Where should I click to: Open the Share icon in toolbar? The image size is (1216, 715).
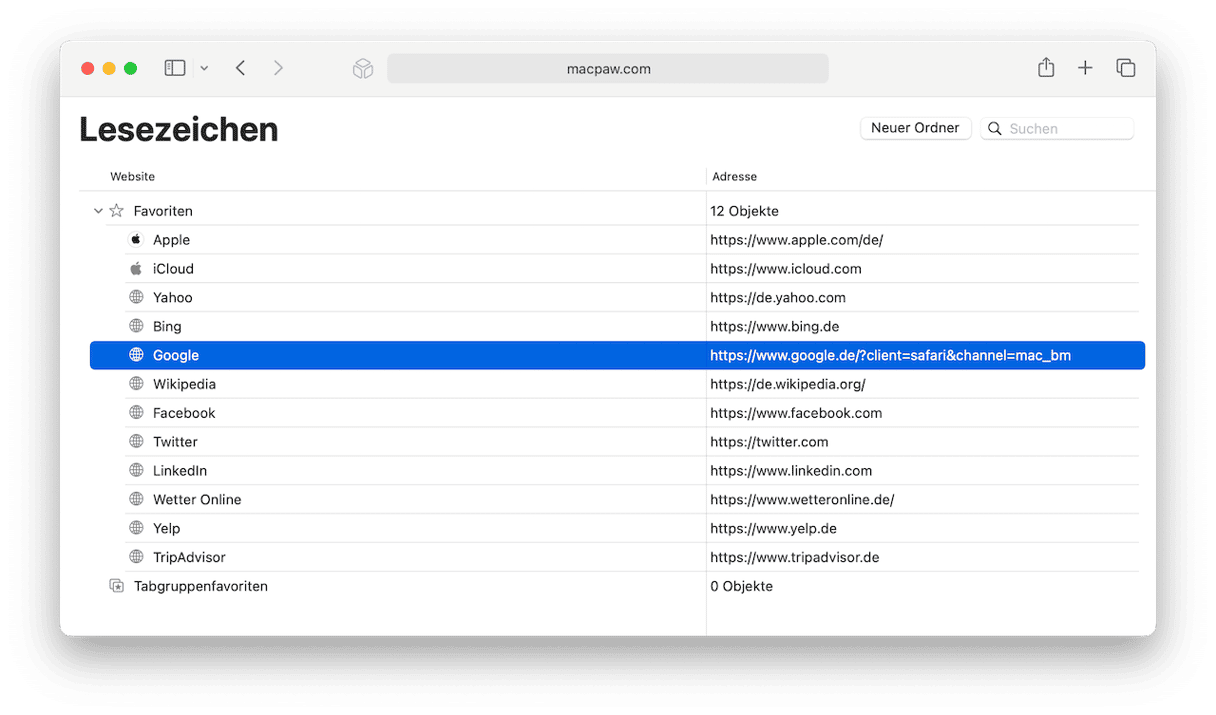(1046, 67)
